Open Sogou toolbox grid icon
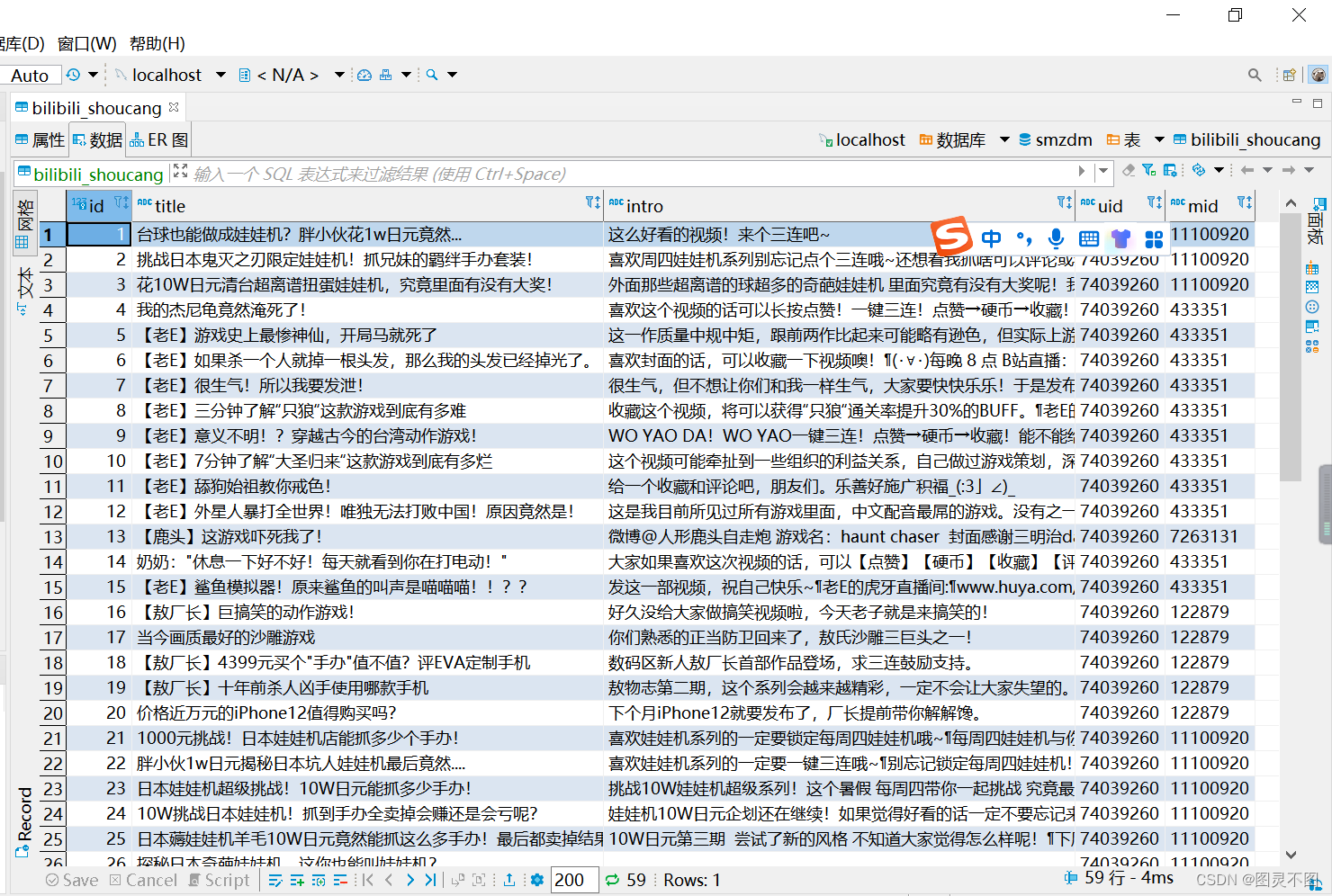Image resolution: width=1332 pixels, height=896 pixels. (1154, 238)
